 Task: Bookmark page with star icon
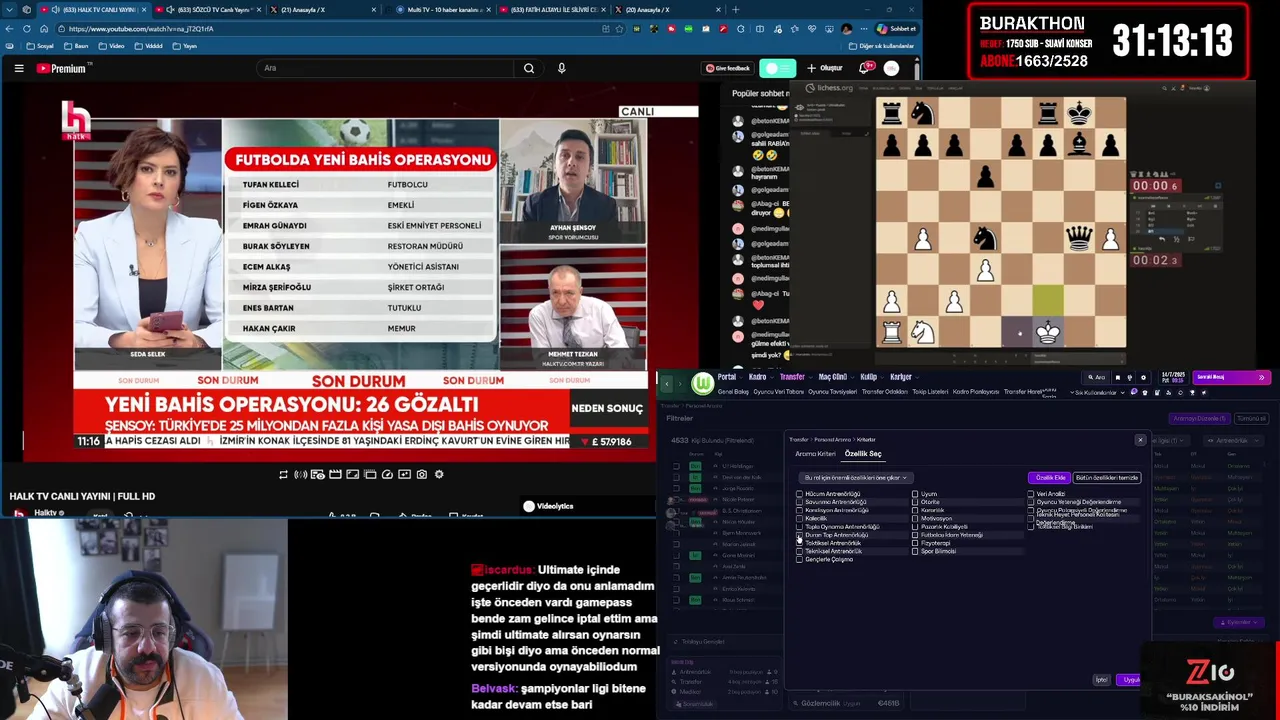(620, 29)
